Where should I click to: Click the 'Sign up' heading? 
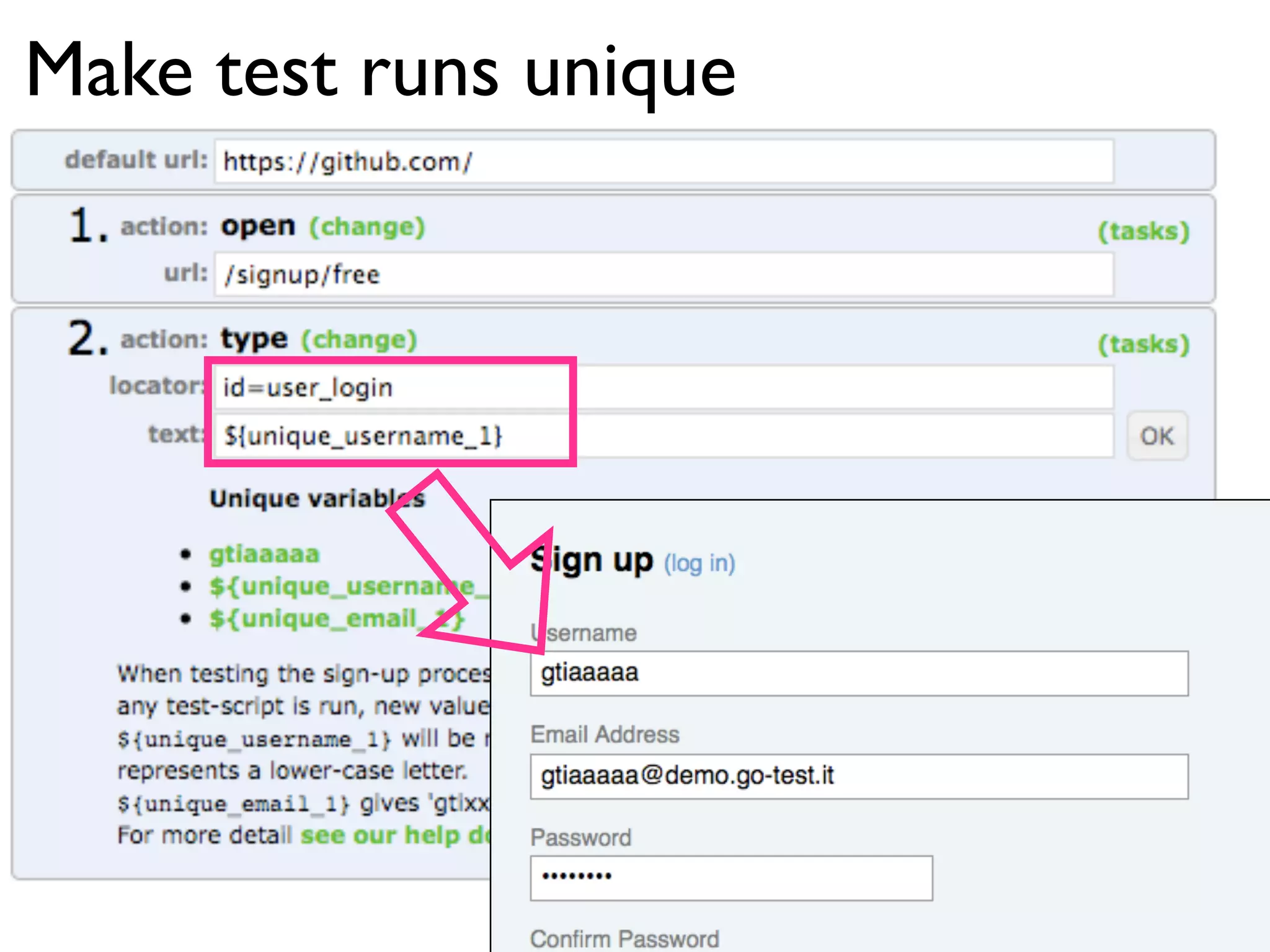click(592, 561)
